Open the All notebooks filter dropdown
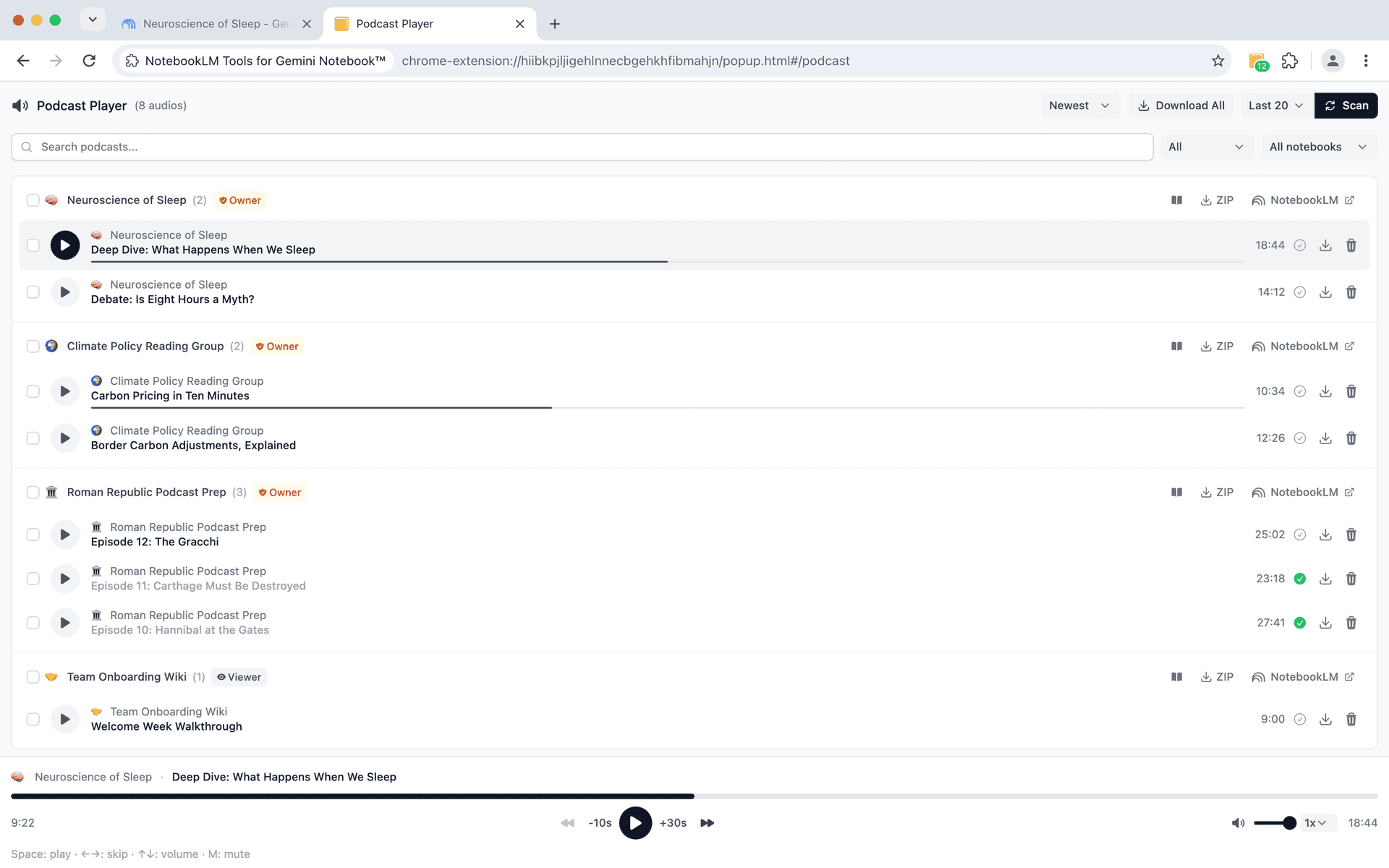 click(1318, 147)
